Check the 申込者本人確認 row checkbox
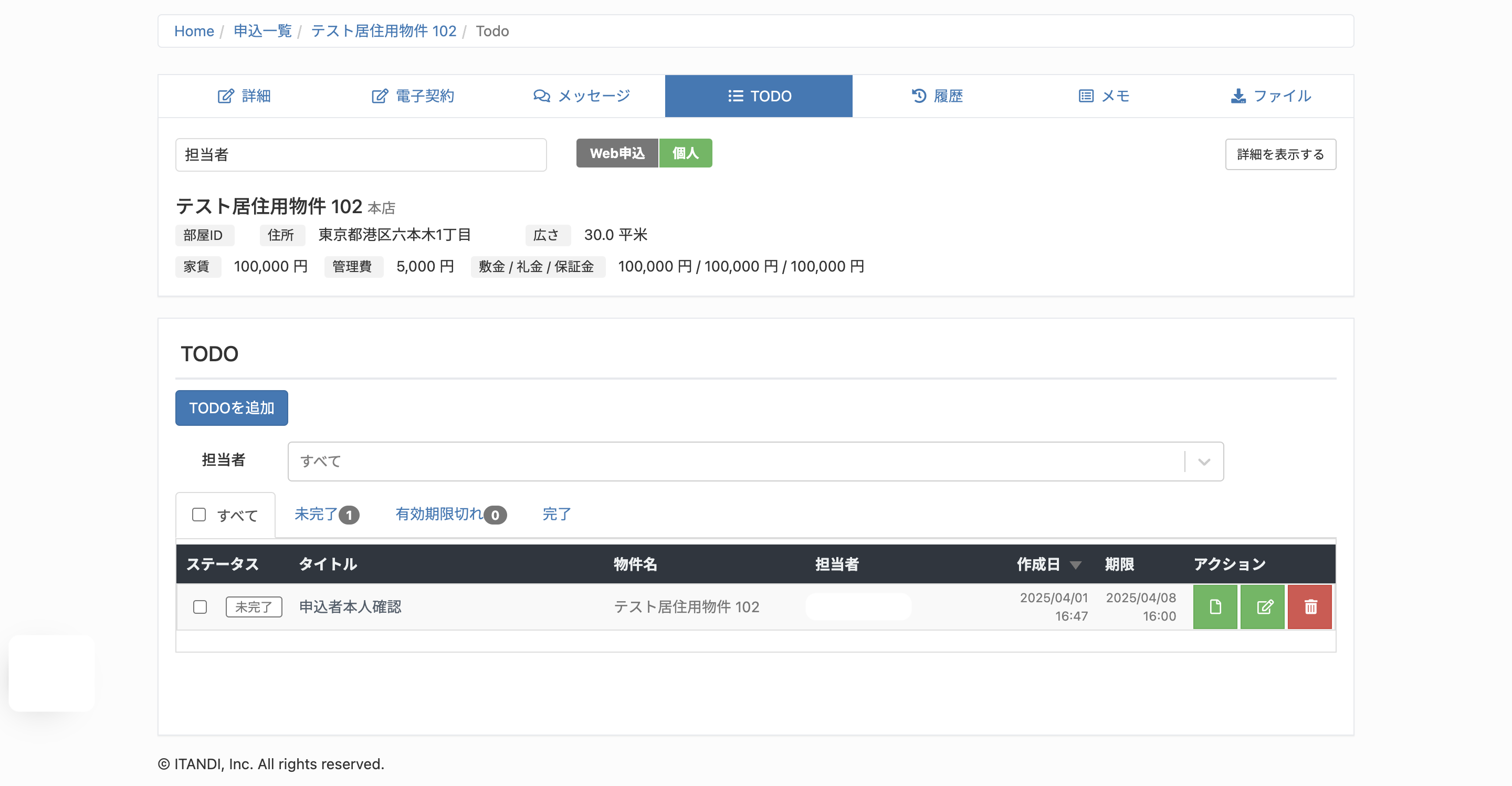Screen dimensions: 1512x786 tap(200, 606)
